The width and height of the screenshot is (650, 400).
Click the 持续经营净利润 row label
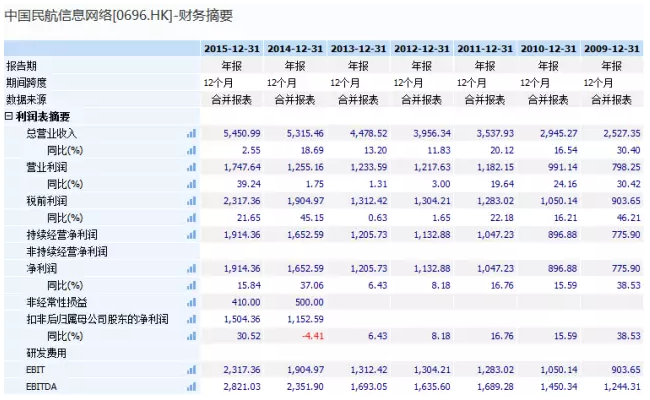coord(62,235)
